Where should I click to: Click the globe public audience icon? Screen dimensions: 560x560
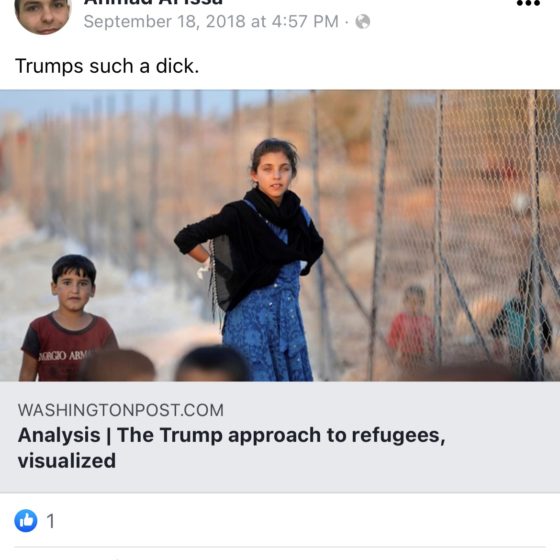pos(362,21)
